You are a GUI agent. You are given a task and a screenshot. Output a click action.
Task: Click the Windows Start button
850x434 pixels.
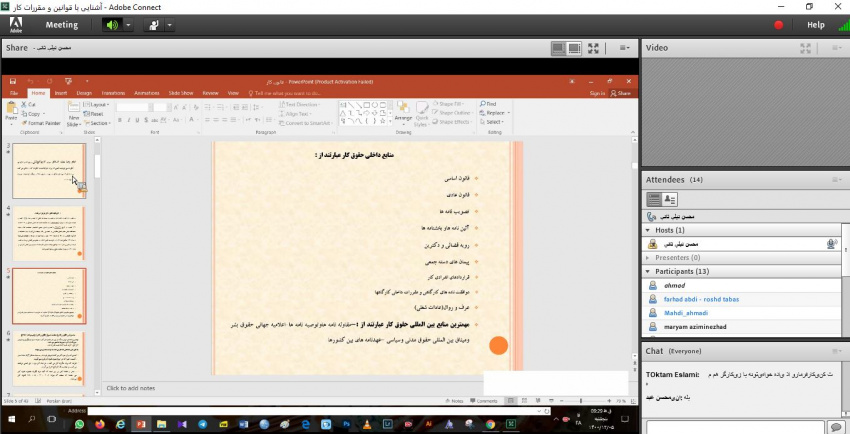(x=12, y=423)
